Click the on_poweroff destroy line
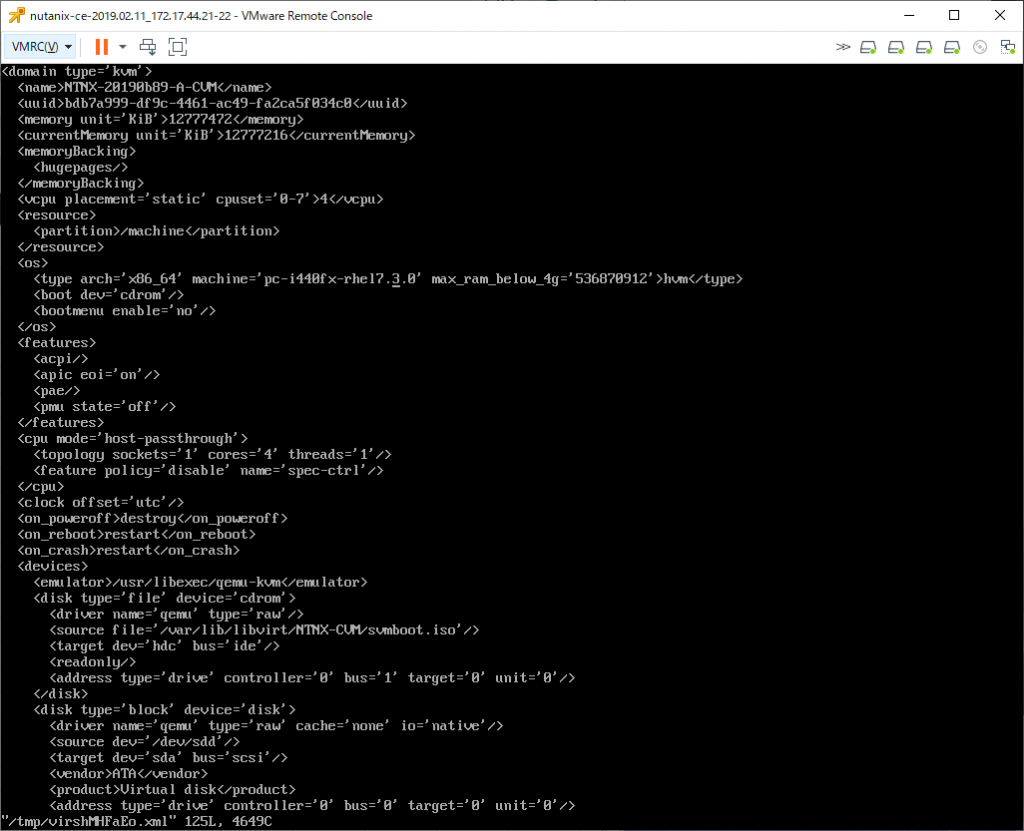Viewport: 1024px width, 831px height. coord(152,519)
